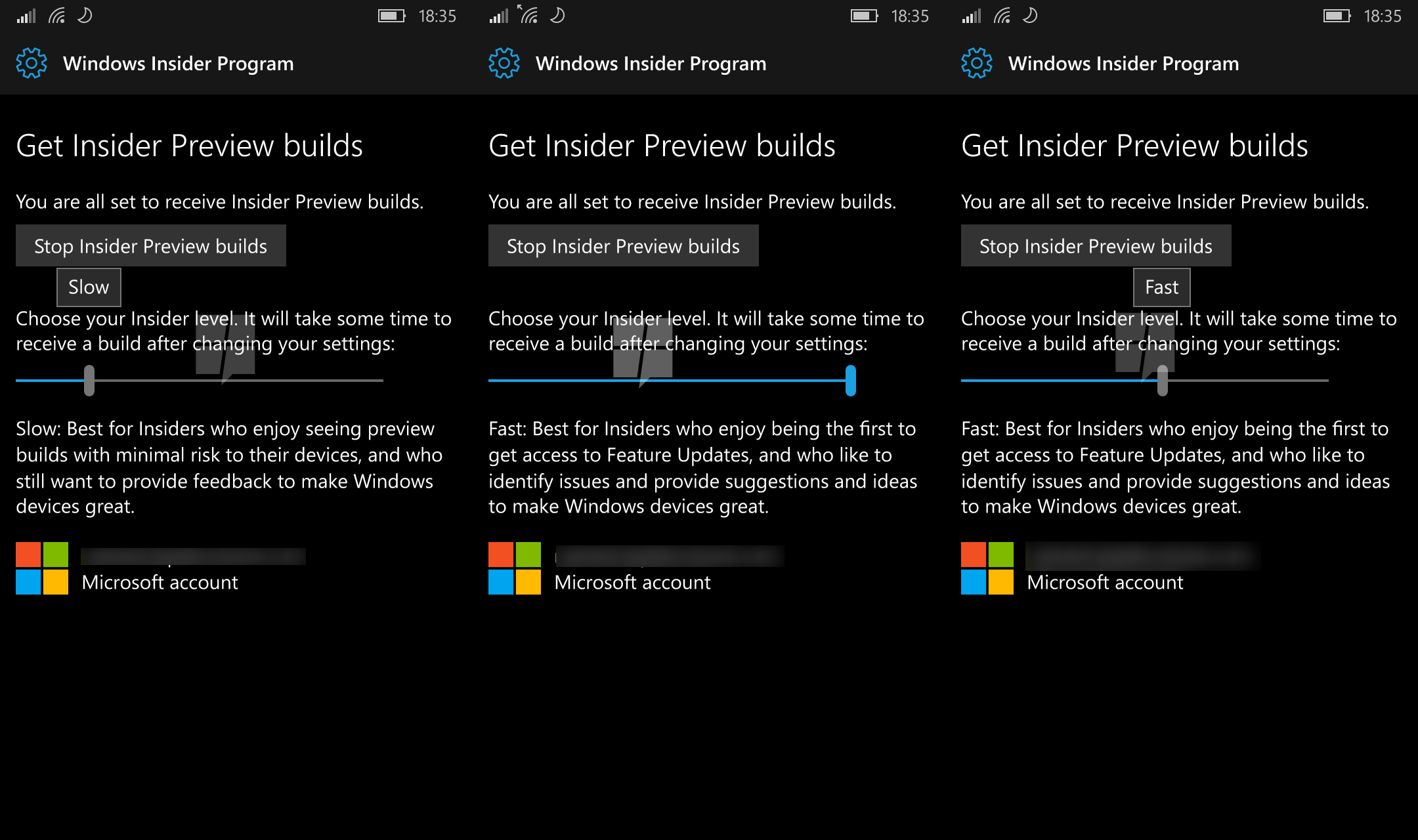Click 'Choose your Insider level' text in left screen
1418x840 pixels.
tap(234, 331)
